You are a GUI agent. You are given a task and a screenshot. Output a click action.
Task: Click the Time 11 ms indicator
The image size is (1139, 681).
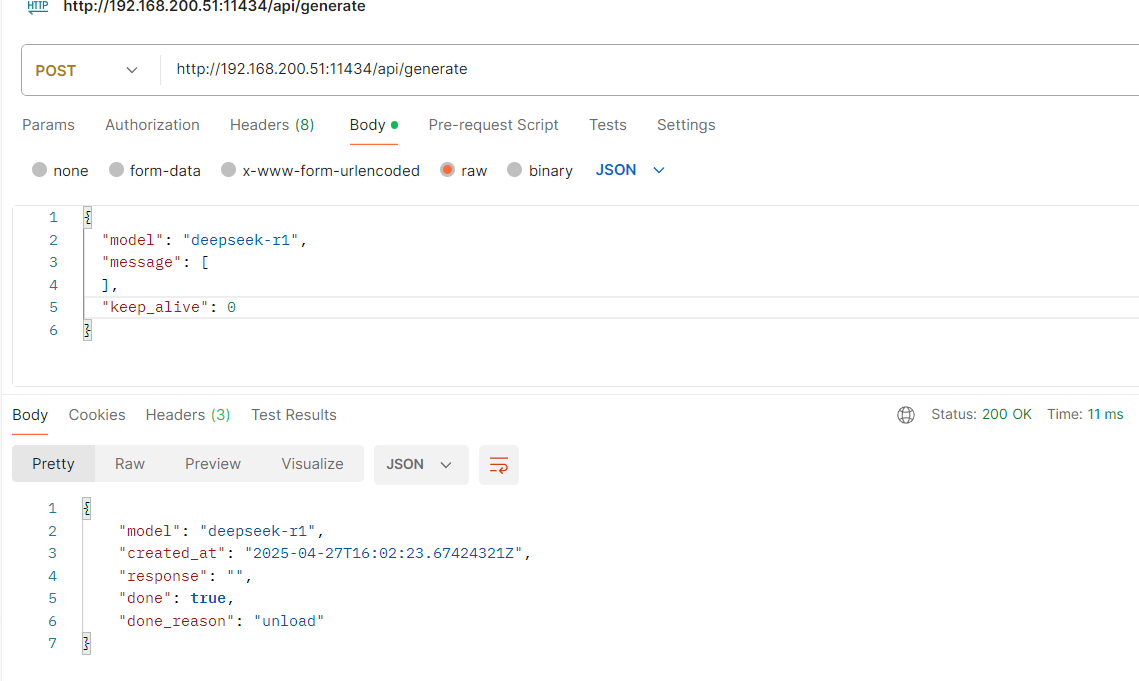(1085, 414)
